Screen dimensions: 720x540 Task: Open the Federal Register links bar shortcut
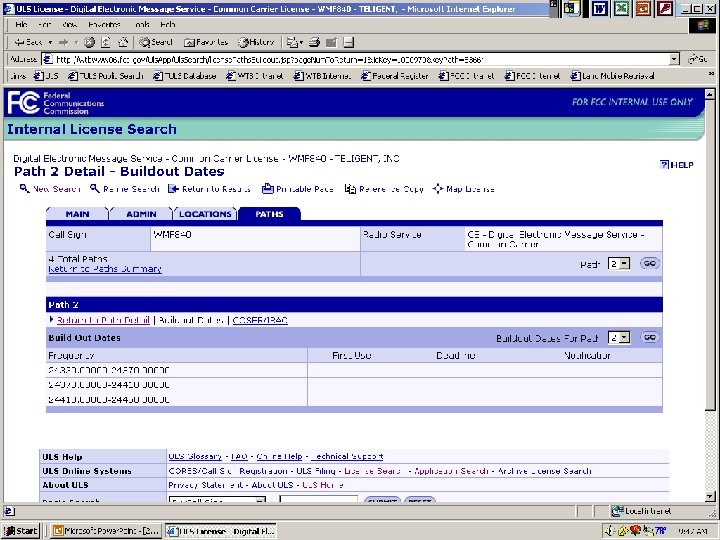coord(394,76)
